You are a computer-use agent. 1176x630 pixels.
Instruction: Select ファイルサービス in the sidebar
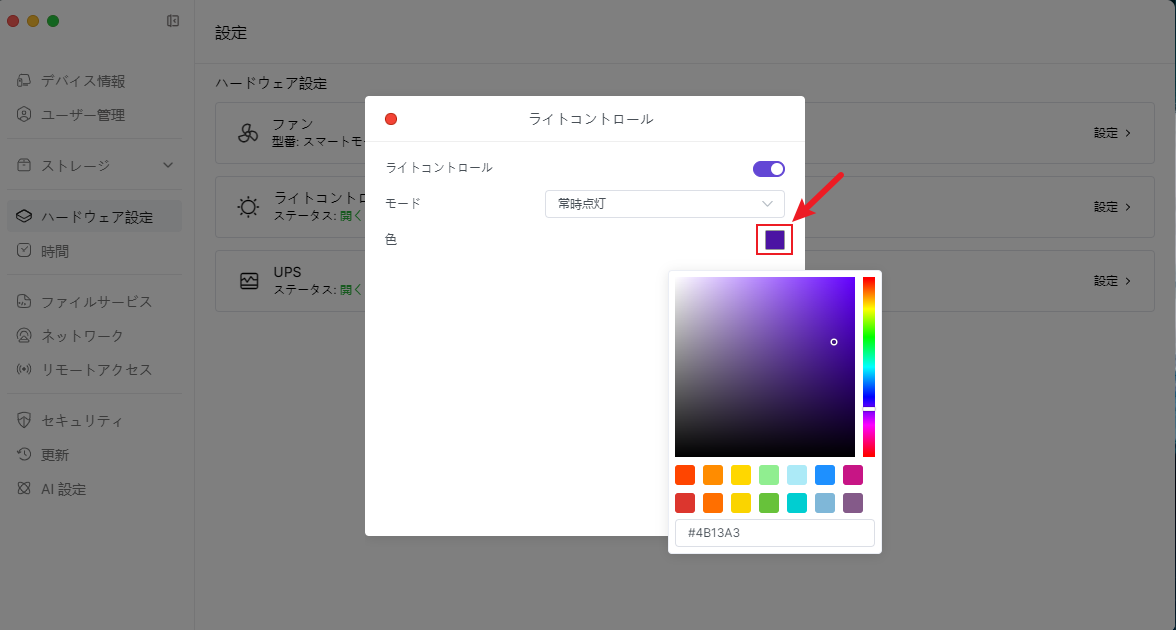pos(96,302)
